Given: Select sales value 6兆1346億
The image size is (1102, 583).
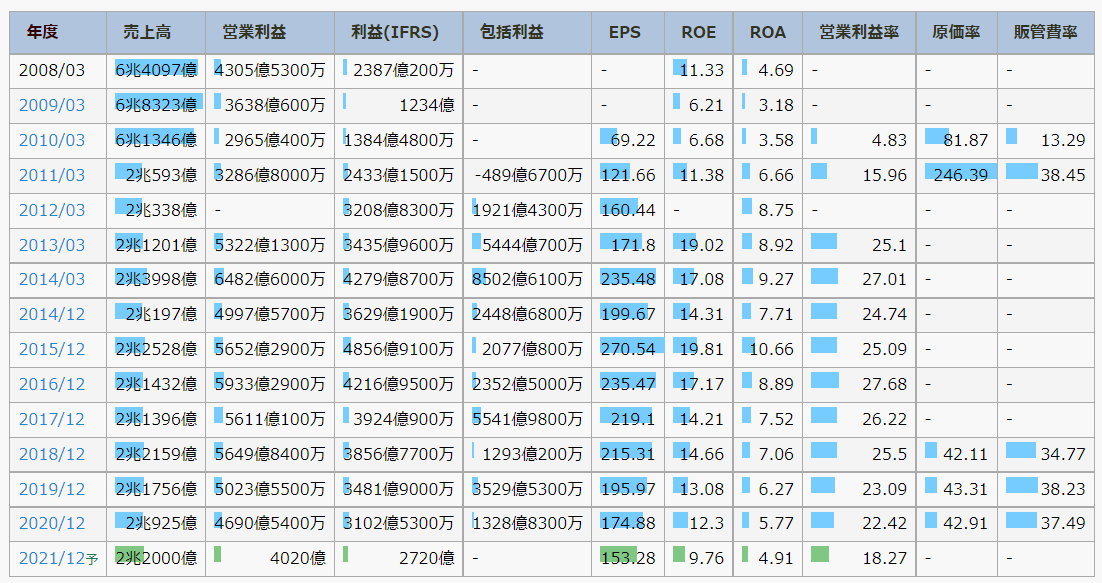Looking at the screenshot, I should [156, 140].
